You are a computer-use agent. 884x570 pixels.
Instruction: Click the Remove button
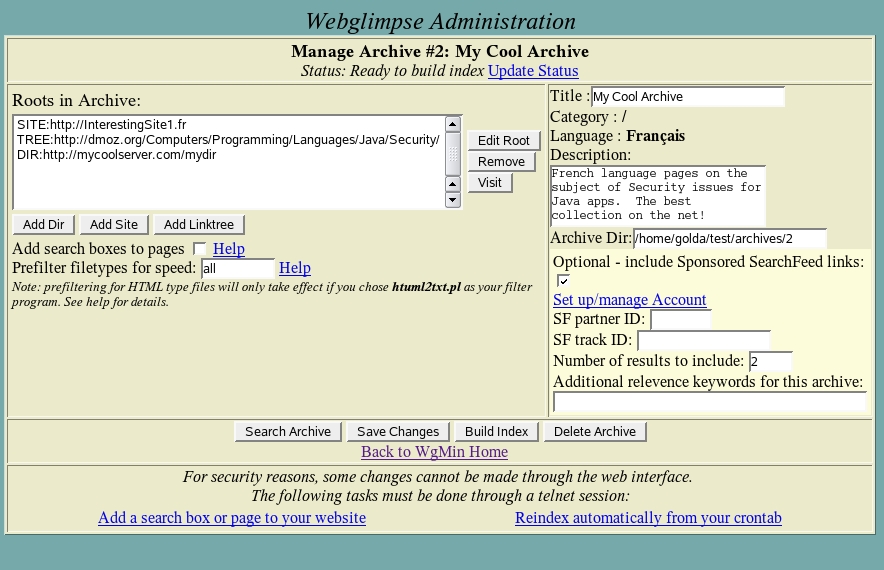(501, 162)
